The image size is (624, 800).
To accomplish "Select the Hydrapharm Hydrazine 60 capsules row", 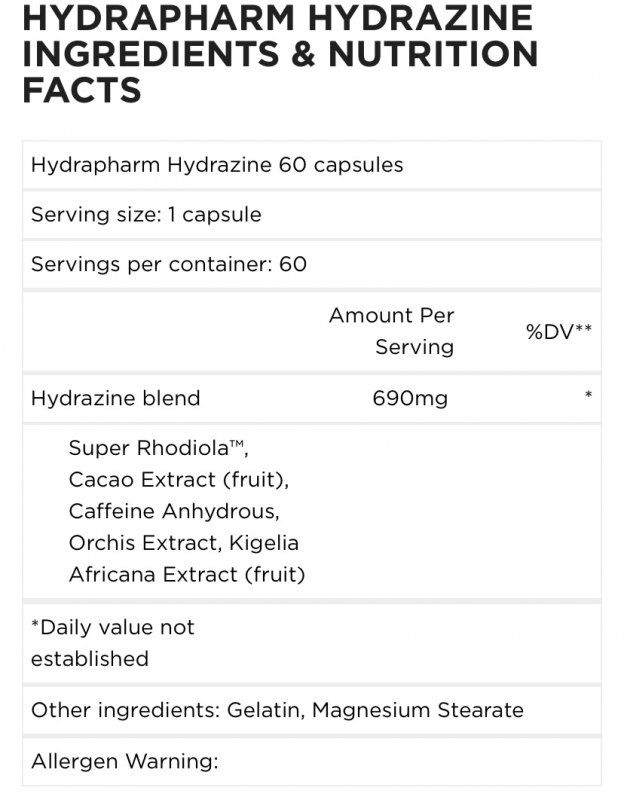I will (312, 165).
